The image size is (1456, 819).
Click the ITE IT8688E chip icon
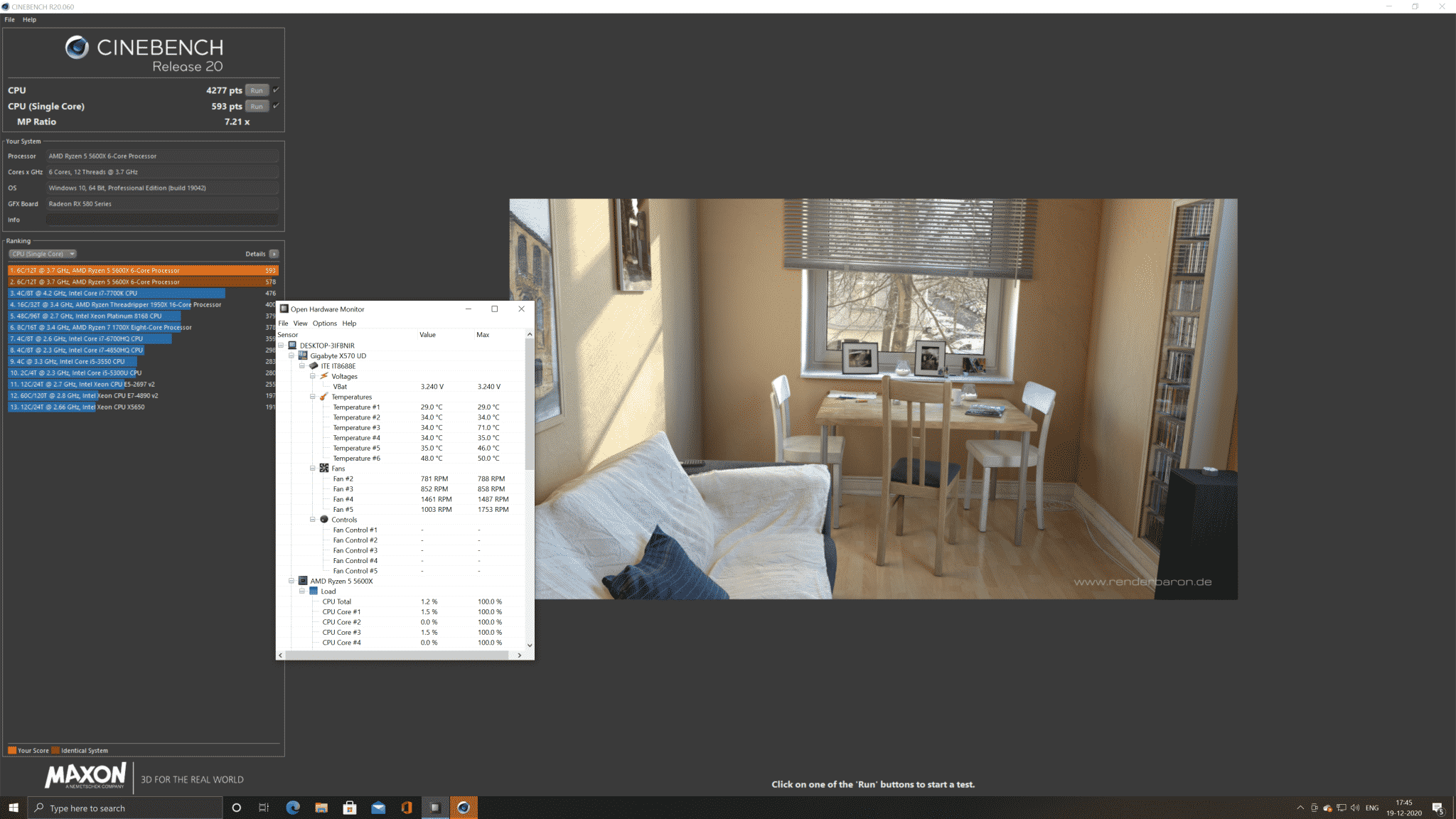click(314, 366)
